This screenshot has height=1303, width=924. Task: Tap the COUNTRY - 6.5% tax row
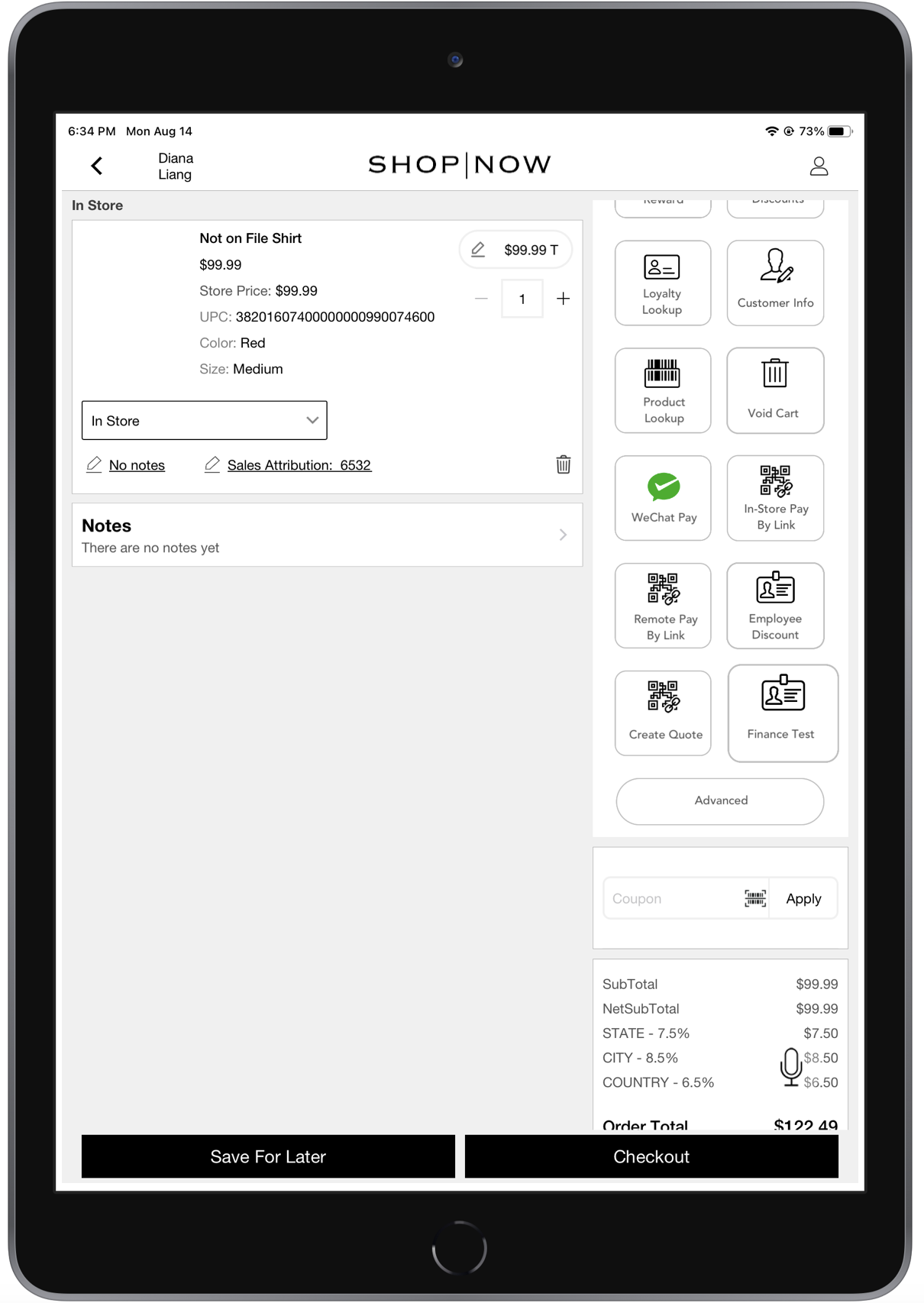[x=720, y=1082]
